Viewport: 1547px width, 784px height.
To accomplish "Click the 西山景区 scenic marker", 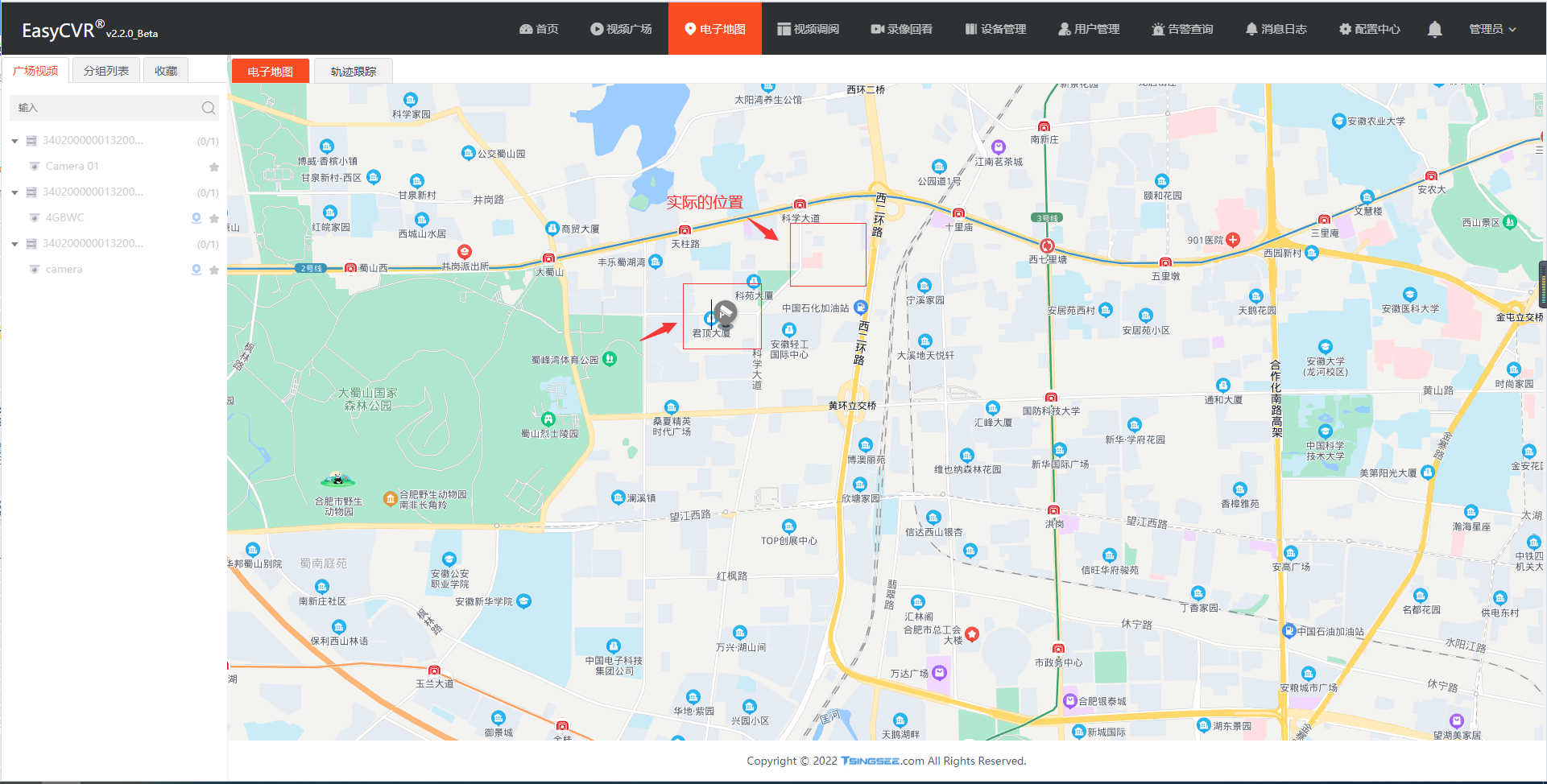I will pyautogui.click(x=1510, y=222).
